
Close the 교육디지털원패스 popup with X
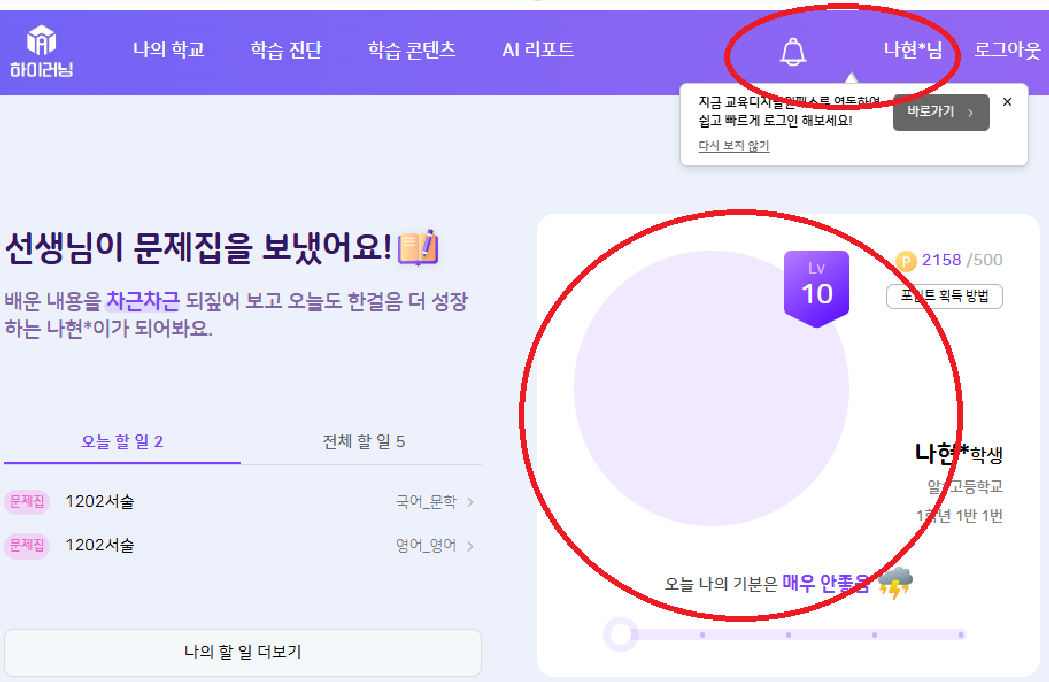[x=1007, y=102]
